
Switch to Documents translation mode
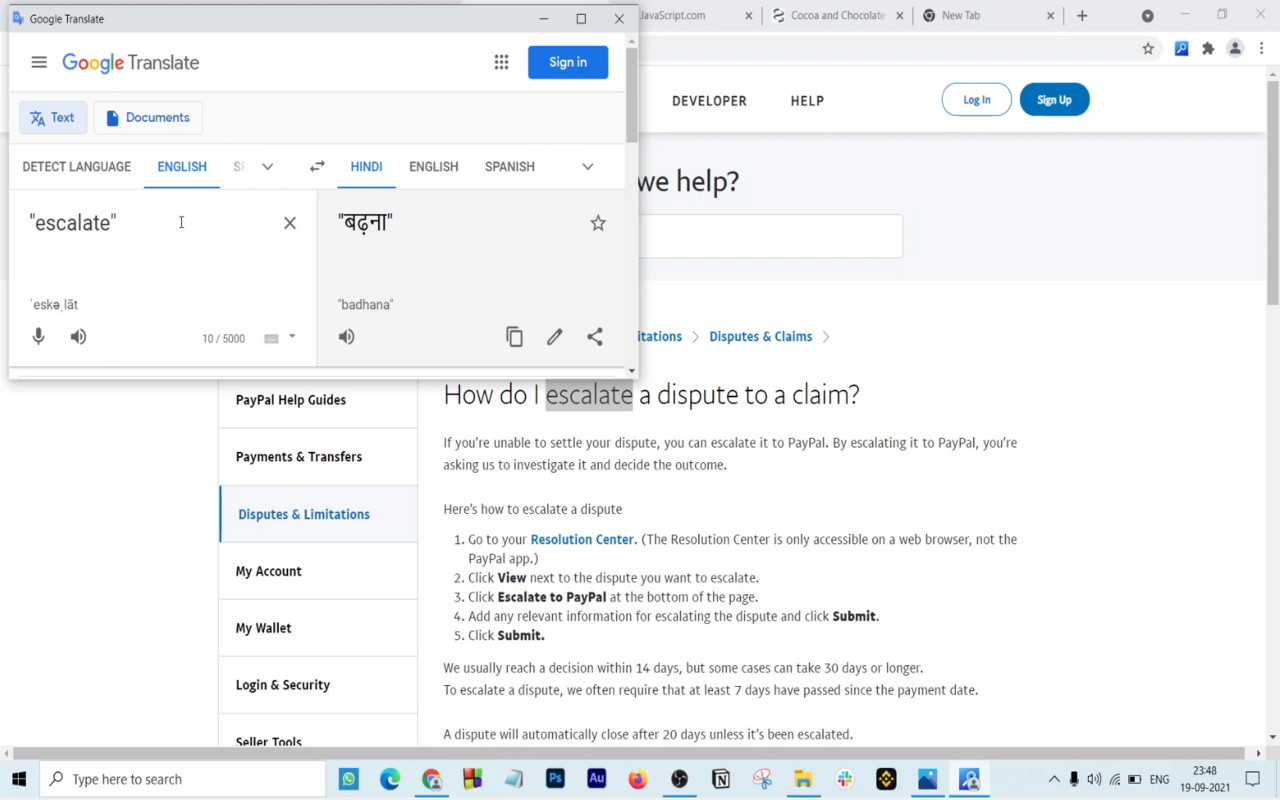[148, 118]
